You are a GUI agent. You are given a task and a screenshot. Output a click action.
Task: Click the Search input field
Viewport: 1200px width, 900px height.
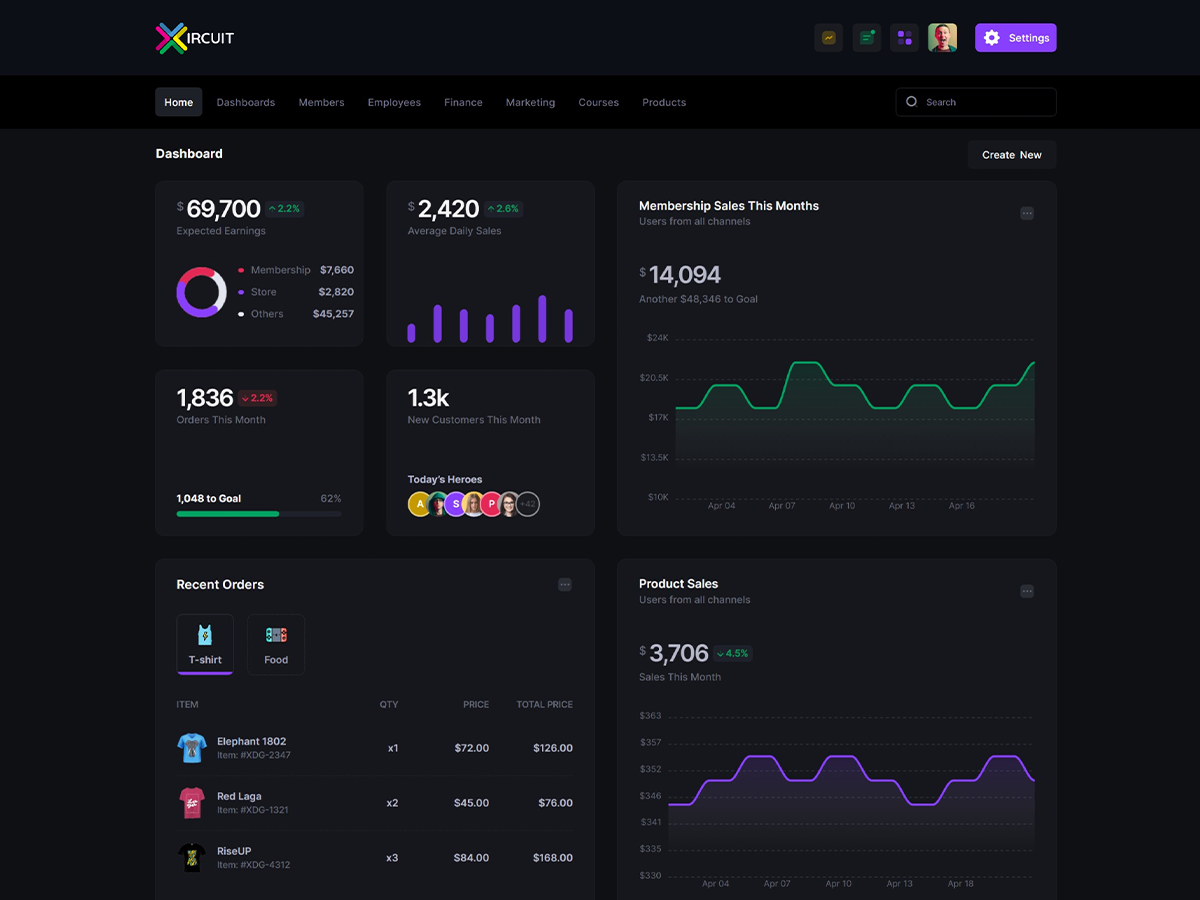pos(976,102)
